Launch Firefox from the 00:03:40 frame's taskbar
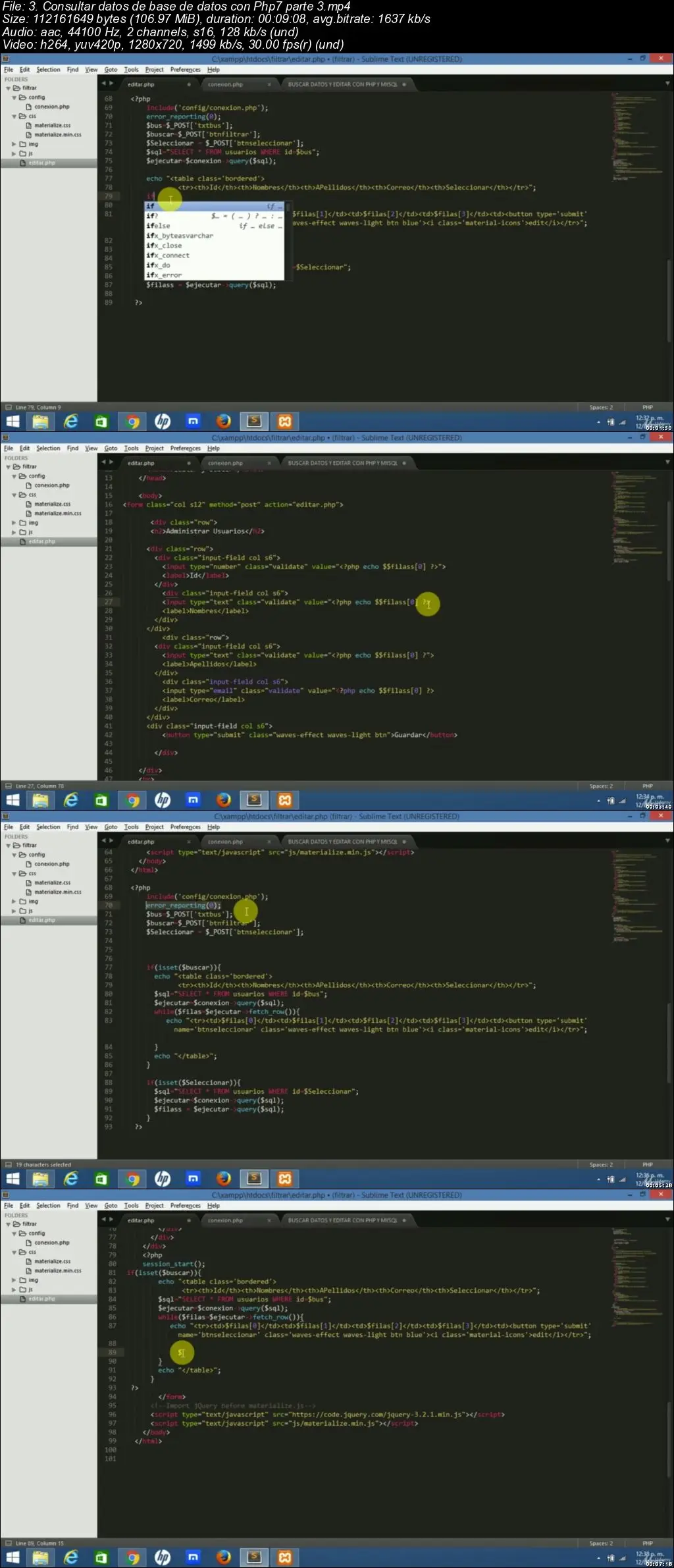Viewport: 674px width, 1568px height. tap(224, 801)
